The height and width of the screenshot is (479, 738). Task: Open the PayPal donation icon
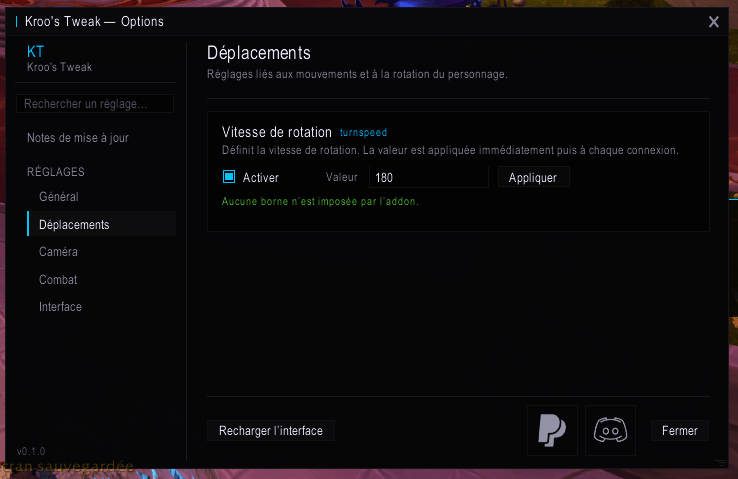[552, 430]
